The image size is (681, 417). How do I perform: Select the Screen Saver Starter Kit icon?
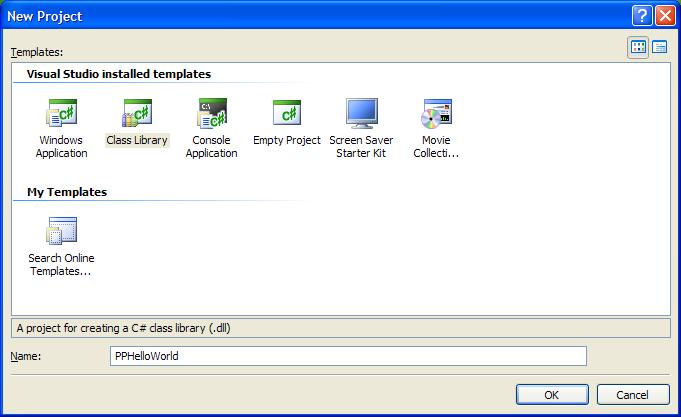362,113
